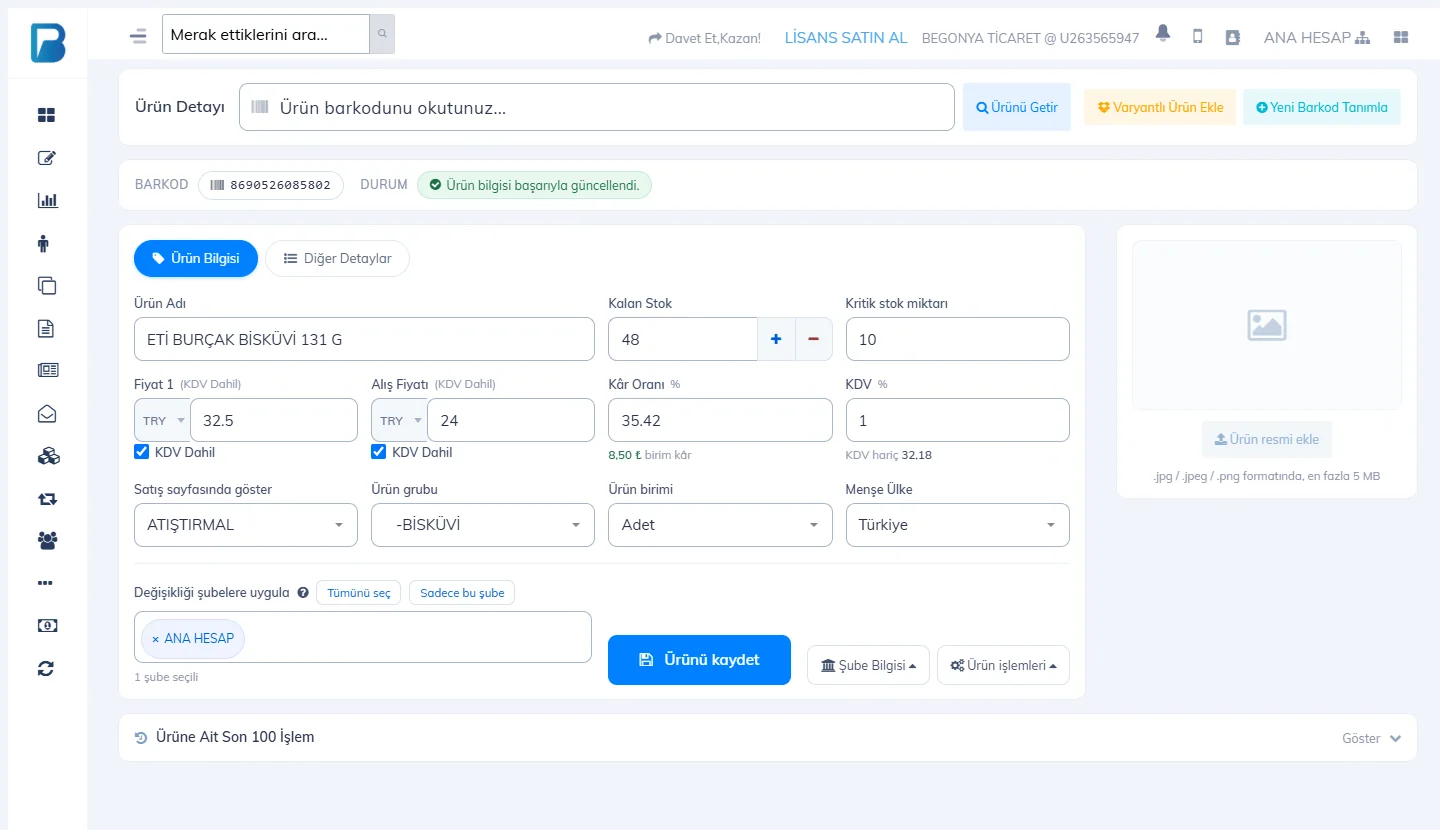
Task: Uncheck KDV Dahil under Fiyat 1
Action: tap(141, 452)
